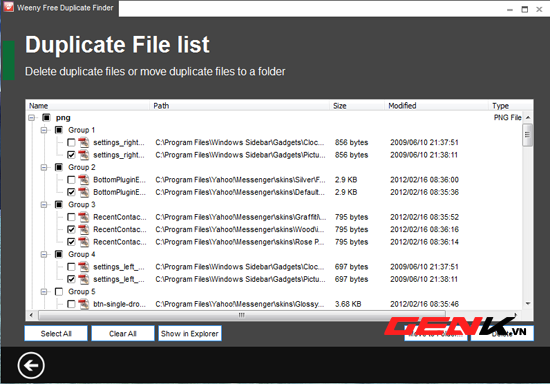
Task: Click the vertical scrollbar thumb
Action: click(528, 135)
